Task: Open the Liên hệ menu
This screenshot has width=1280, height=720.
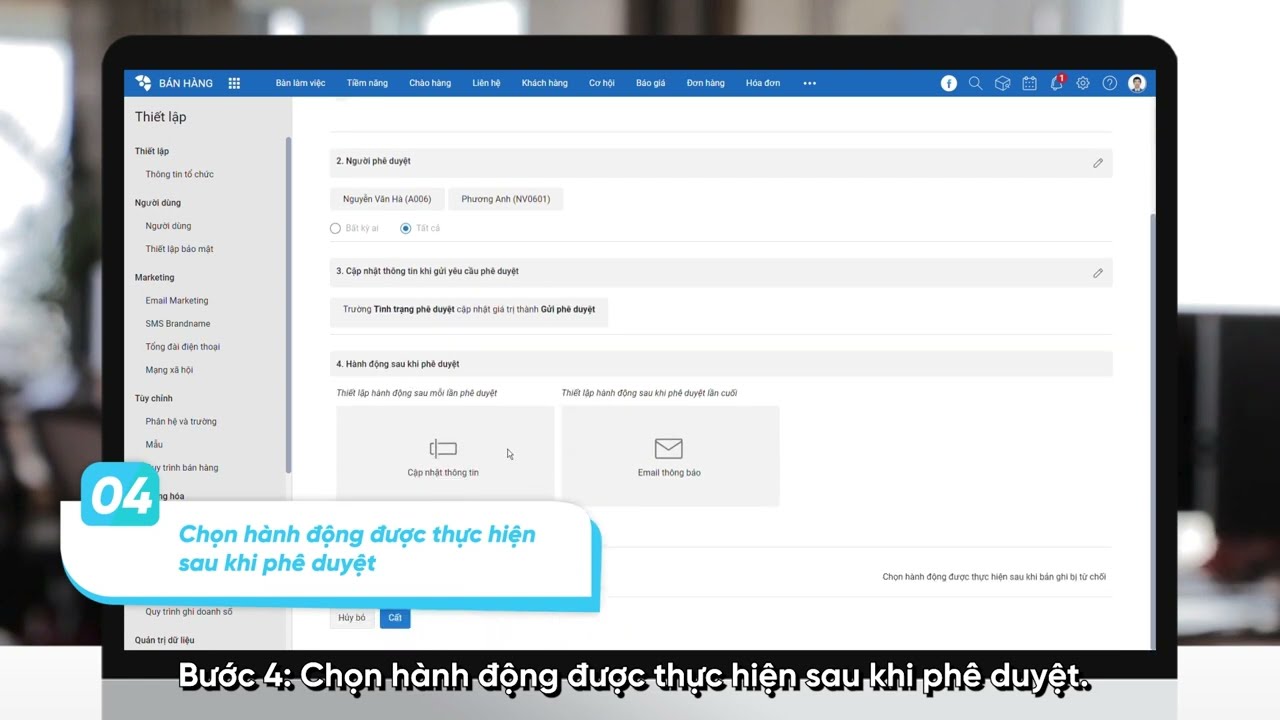Action: coord(486,83)
